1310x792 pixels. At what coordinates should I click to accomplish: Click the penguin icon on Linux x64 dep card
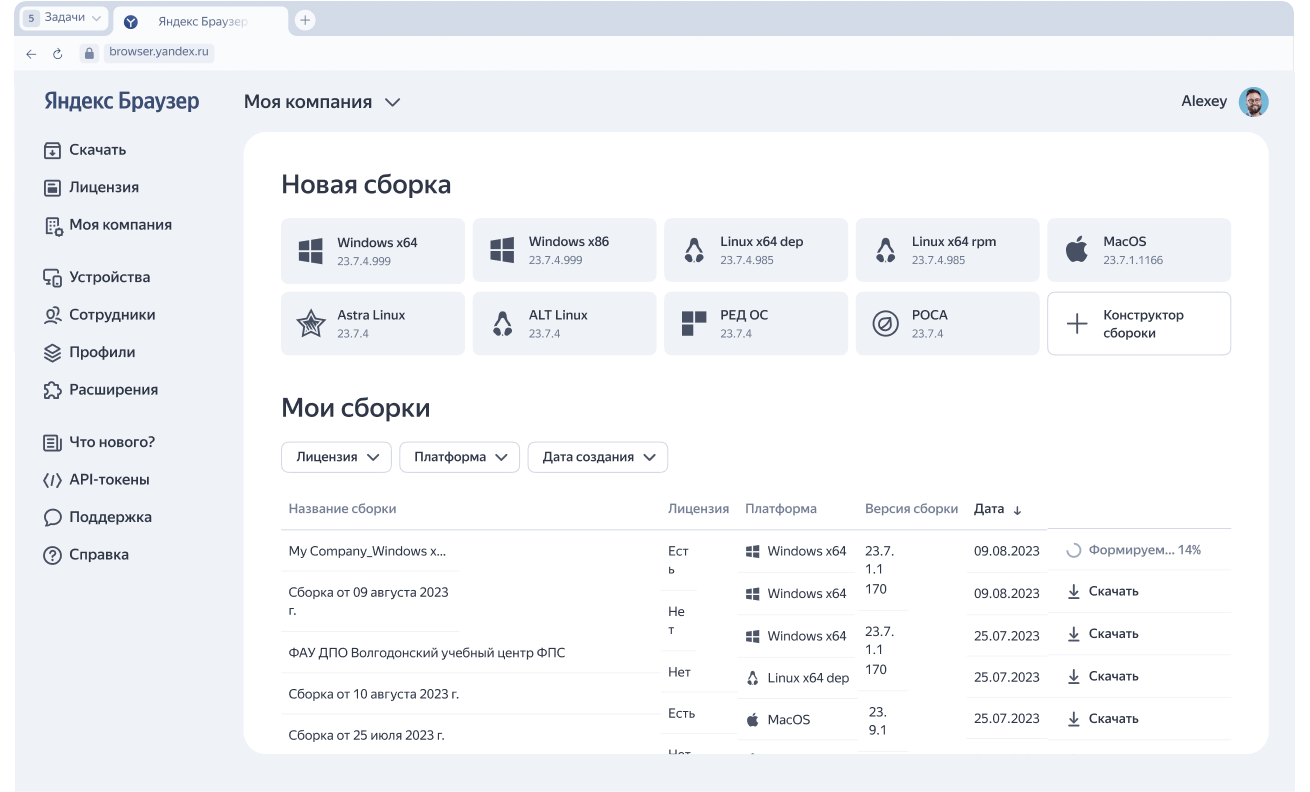(x=694, y=251)
